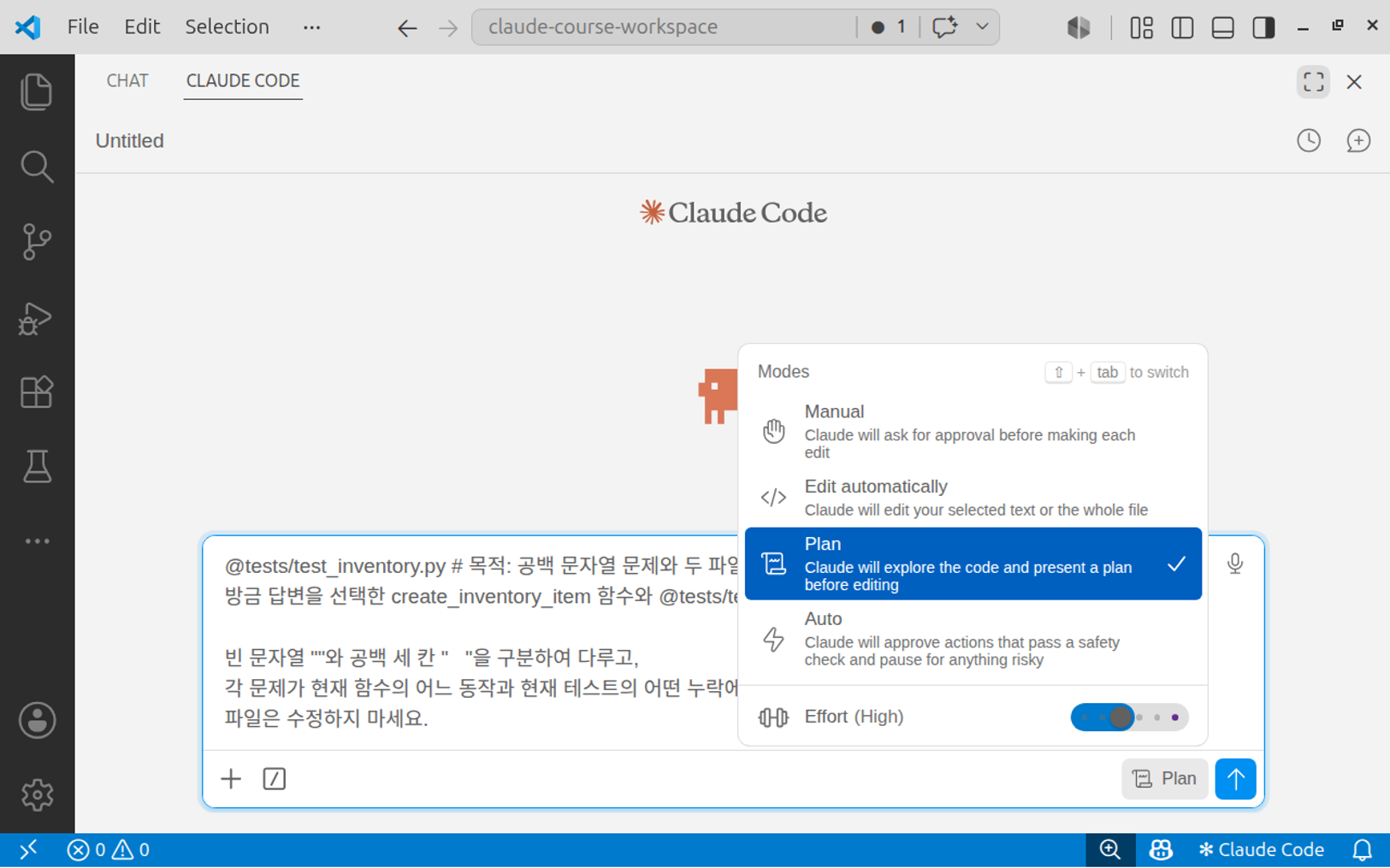Start a new conversation with the plus bubble icon
1390x868 pixels.
1358,140
